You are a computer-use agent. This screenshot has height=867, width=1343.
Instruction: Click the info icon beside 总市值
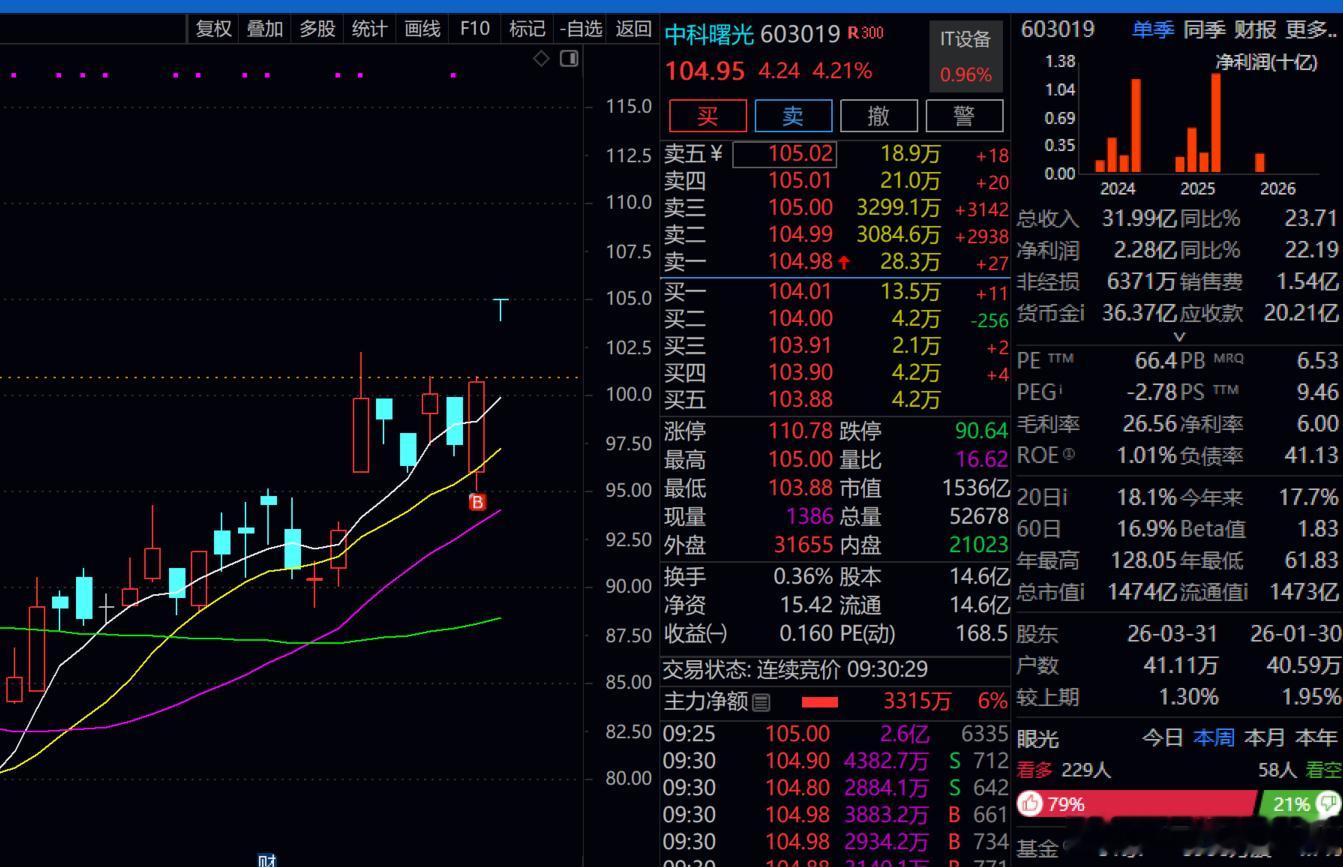coord(1081,592)
